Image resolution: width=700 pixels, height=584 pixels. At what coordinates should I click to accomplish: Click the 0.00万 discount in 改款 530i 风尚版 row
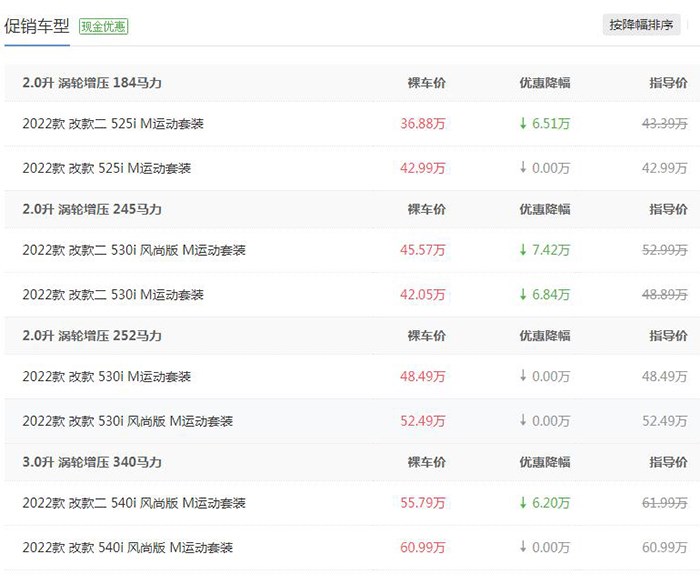(551, 421)
